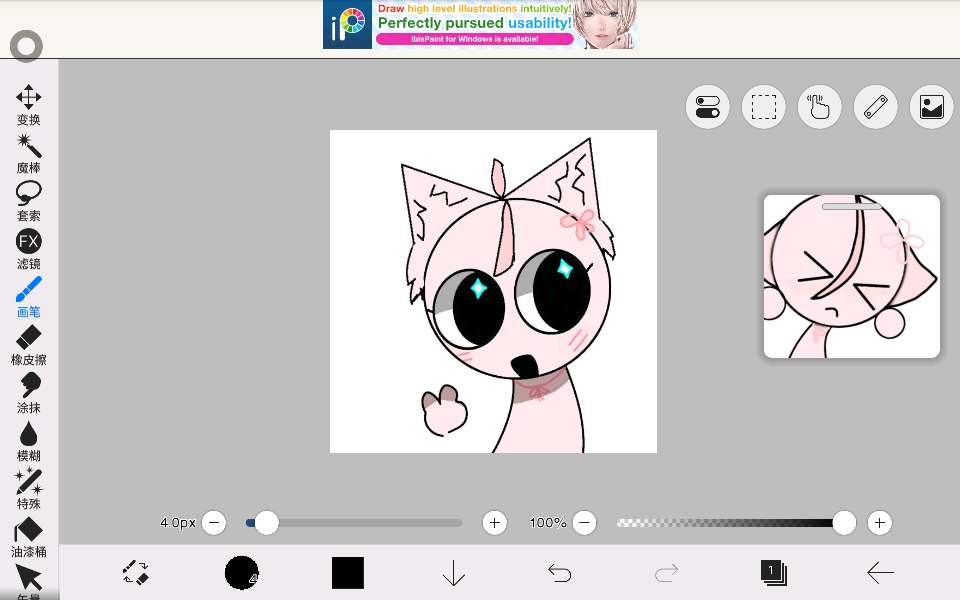Redo the stroke
The image size is (960, 600).
pos(666,573)
